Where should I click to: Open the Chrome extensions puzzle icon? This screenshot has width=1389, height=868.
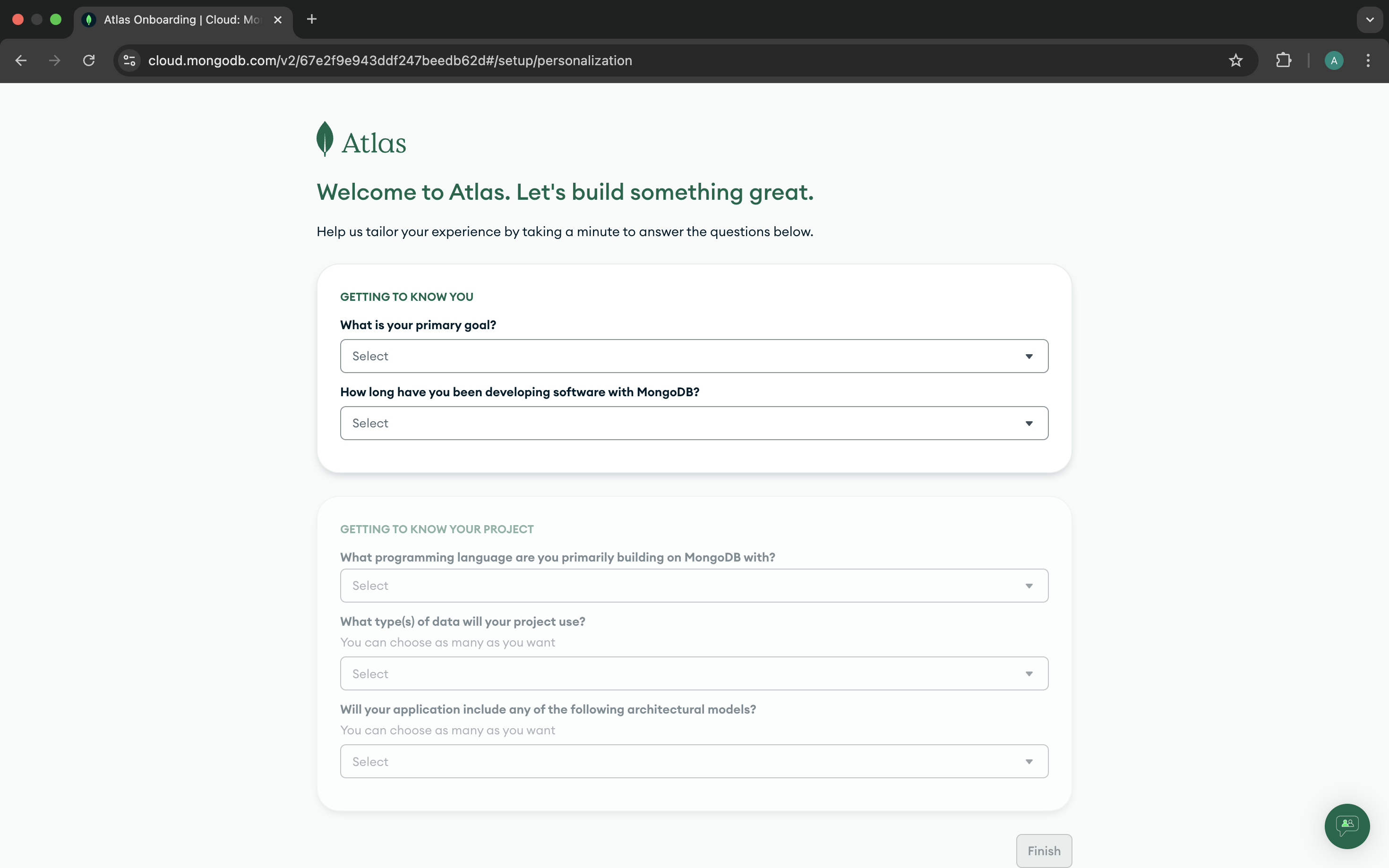click(1283, 60)
